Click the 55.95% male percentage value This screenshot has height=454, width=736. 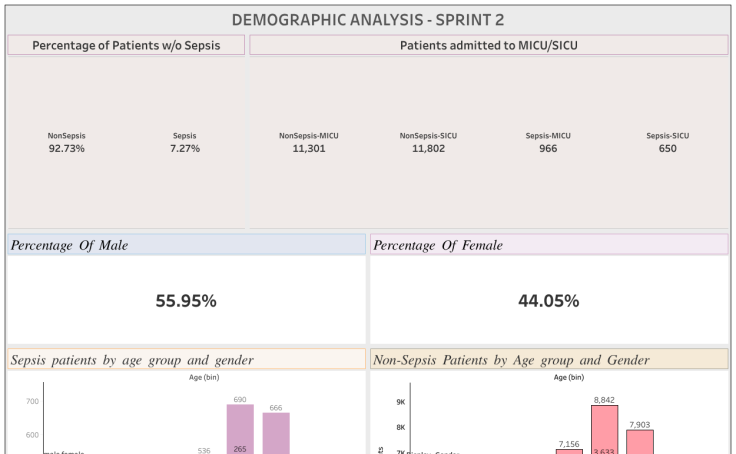click(186, 301)
